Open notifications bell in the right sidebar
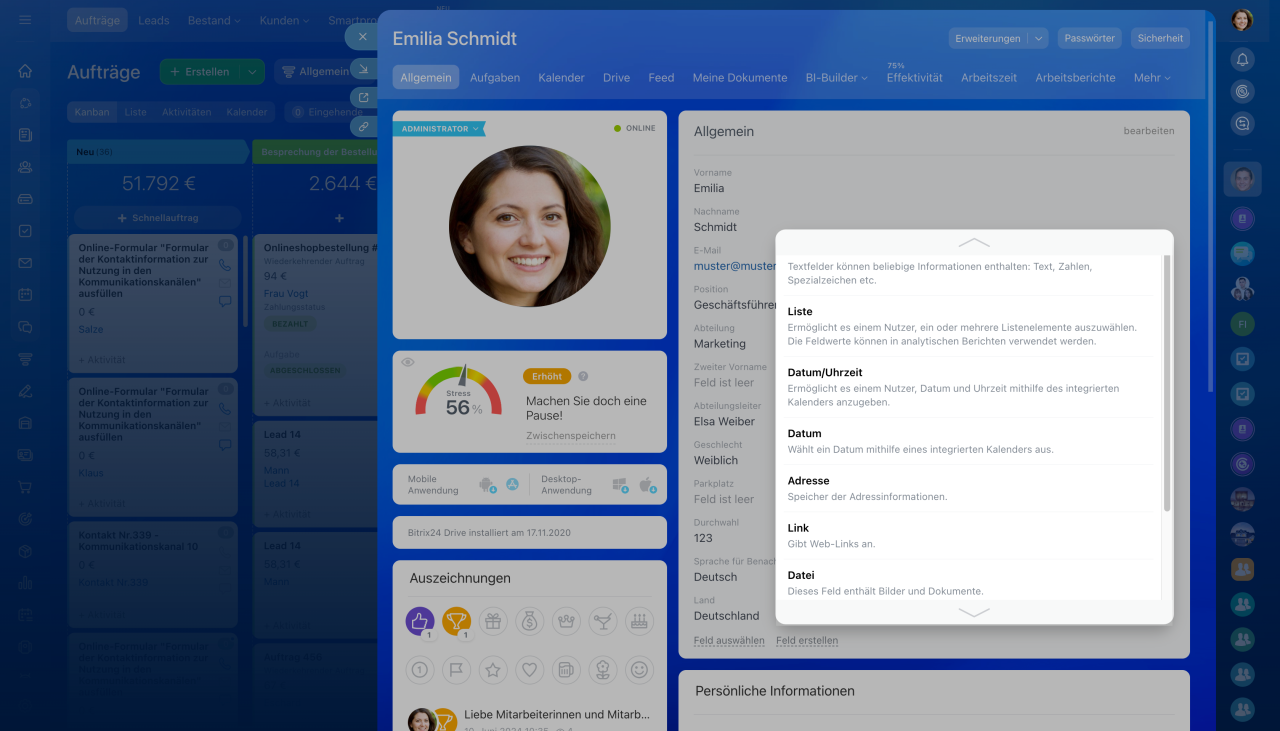The image size is (1280, 731). [1242, 59]
